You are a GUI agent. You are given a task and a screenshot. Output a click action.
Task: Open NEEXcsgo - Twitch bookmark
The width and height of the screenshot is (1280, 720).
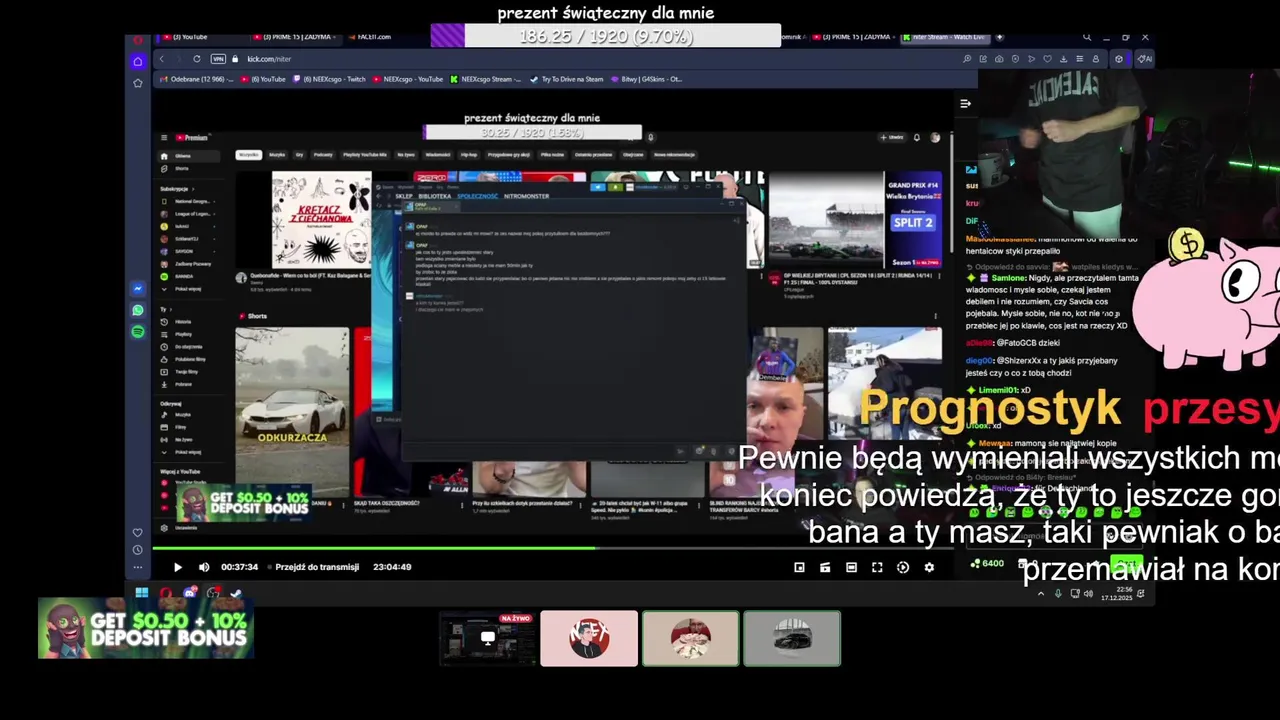pos(329,79)
